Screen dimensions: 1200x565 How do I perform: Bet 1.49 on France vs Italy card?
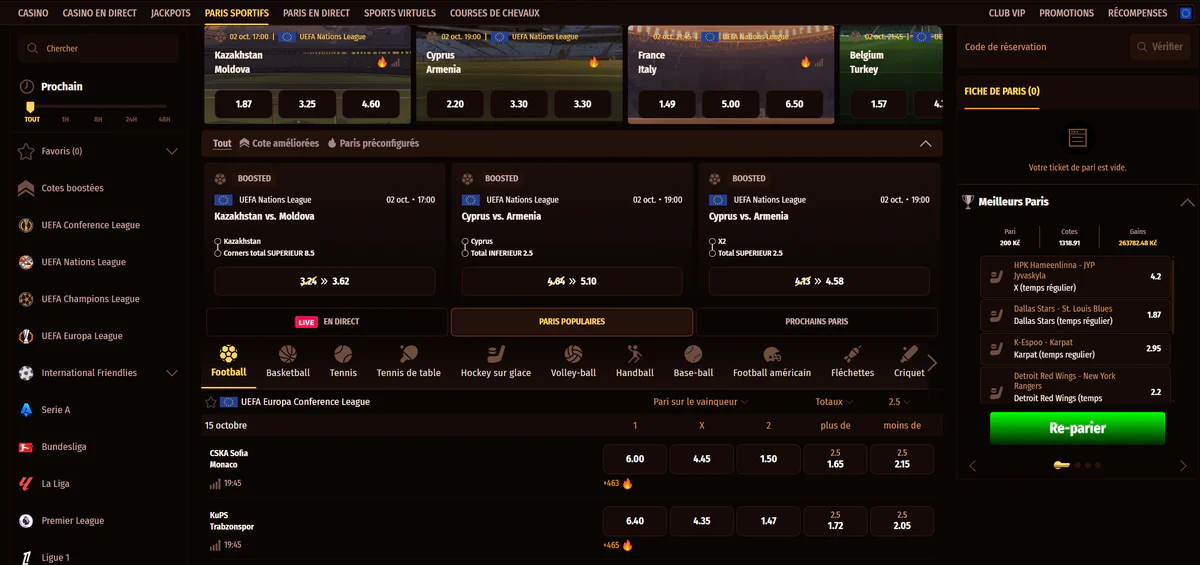click(667, 104)
